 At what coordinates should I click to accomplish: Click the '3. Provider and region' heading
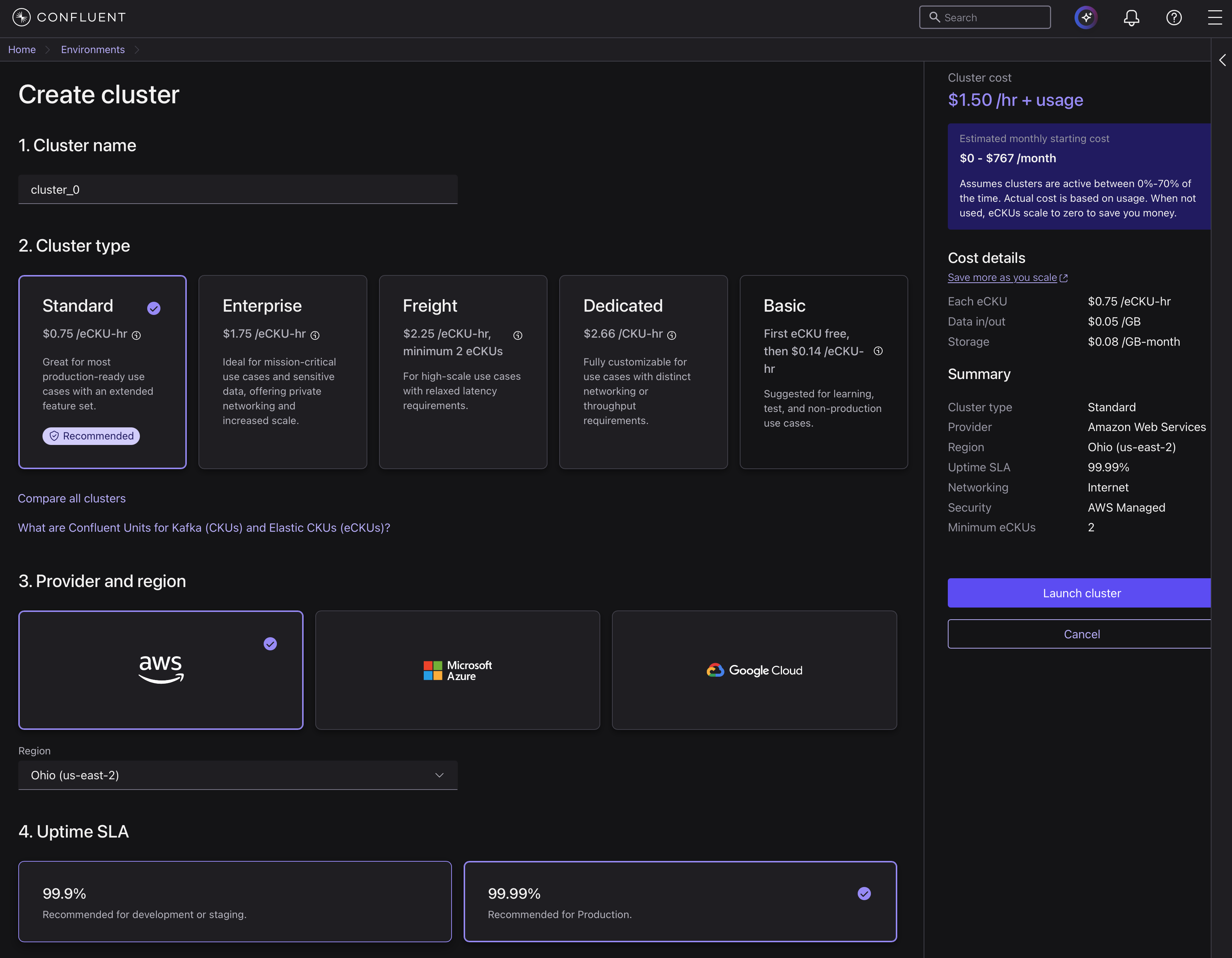[x=102, y=581]
